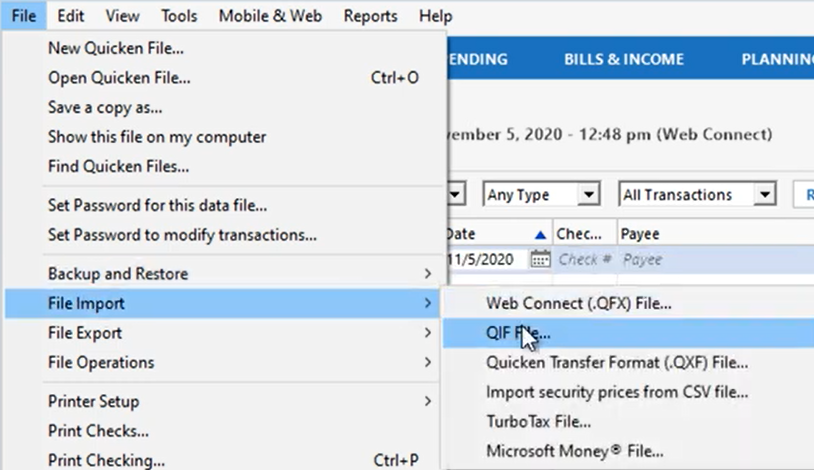This screenshot has height=470, width=814.
Task: Expand the File Export submenu
Action: click(223, 333)
